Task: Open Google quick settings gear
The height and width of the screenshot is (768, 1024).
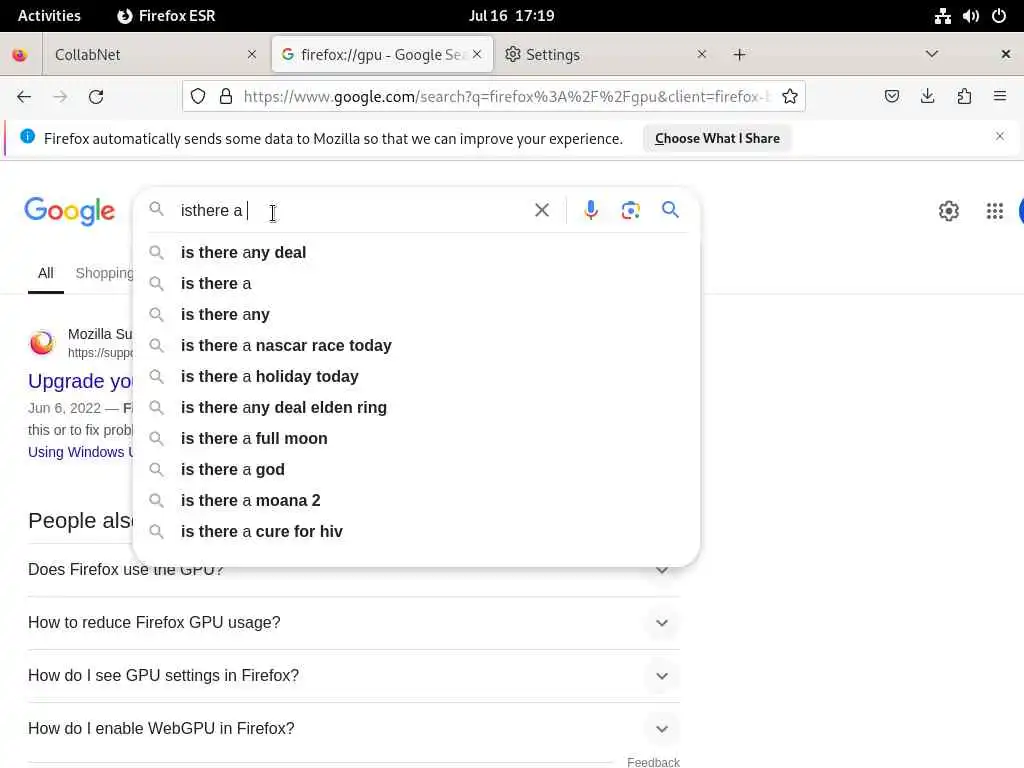Action: (949, 211)
